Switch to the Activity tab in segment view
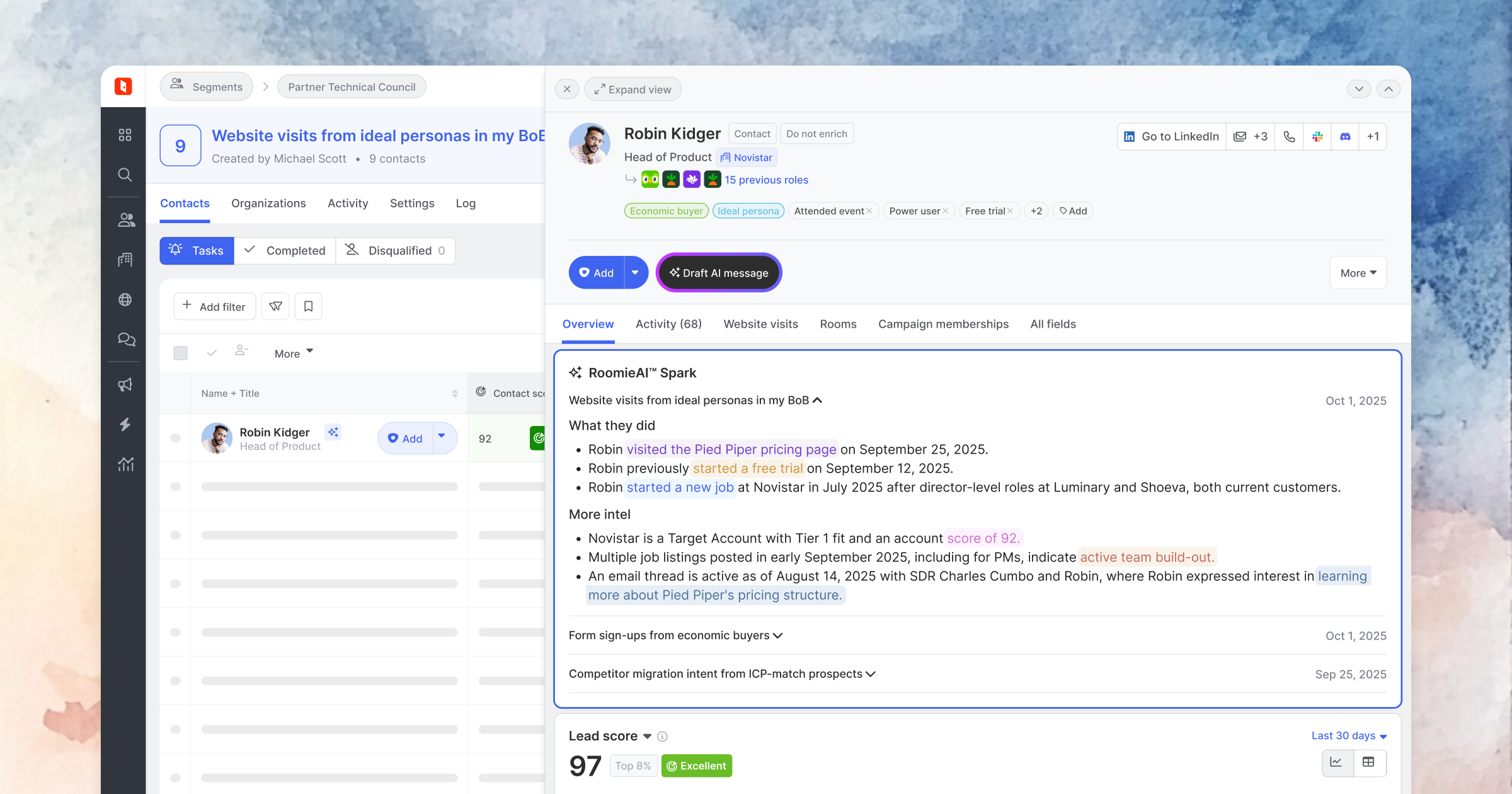 tap(348, 204)
